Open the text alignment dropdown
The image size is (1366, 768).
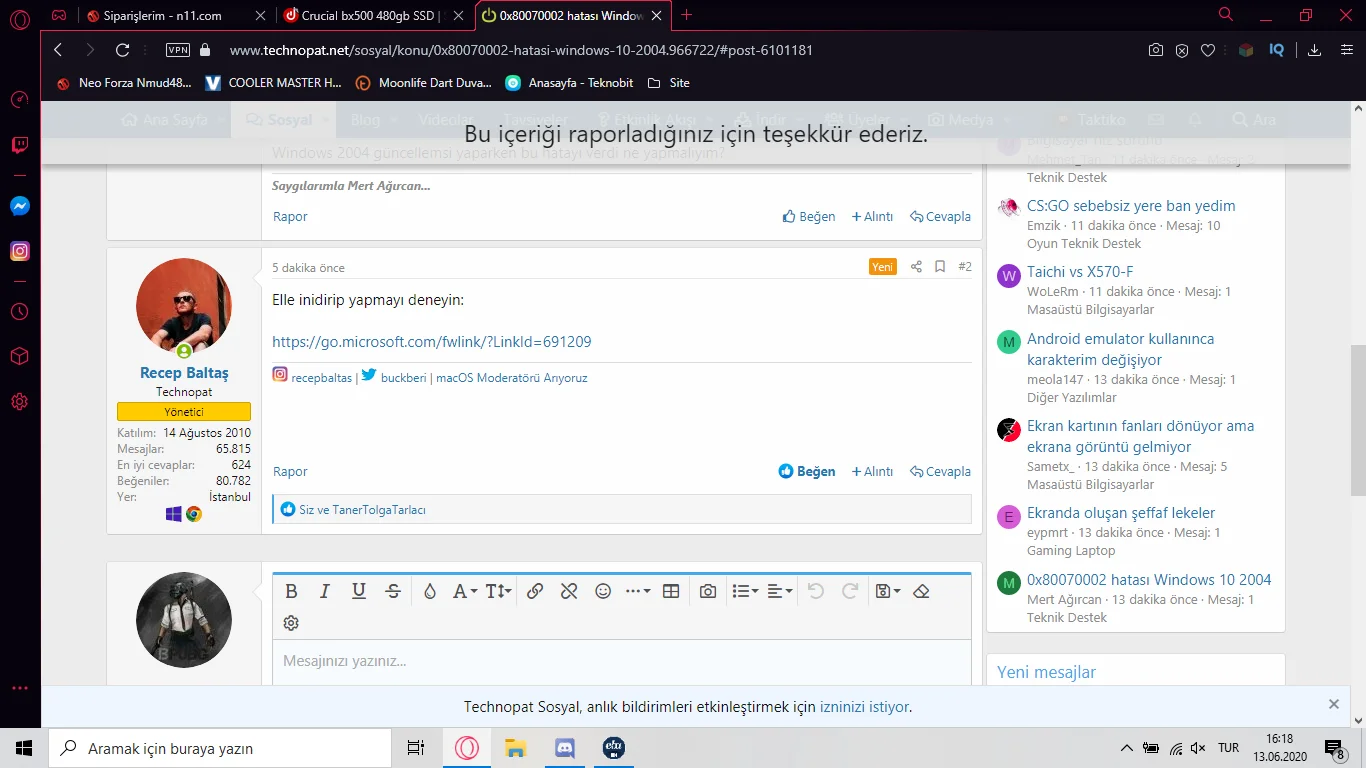tap(779, 591)
